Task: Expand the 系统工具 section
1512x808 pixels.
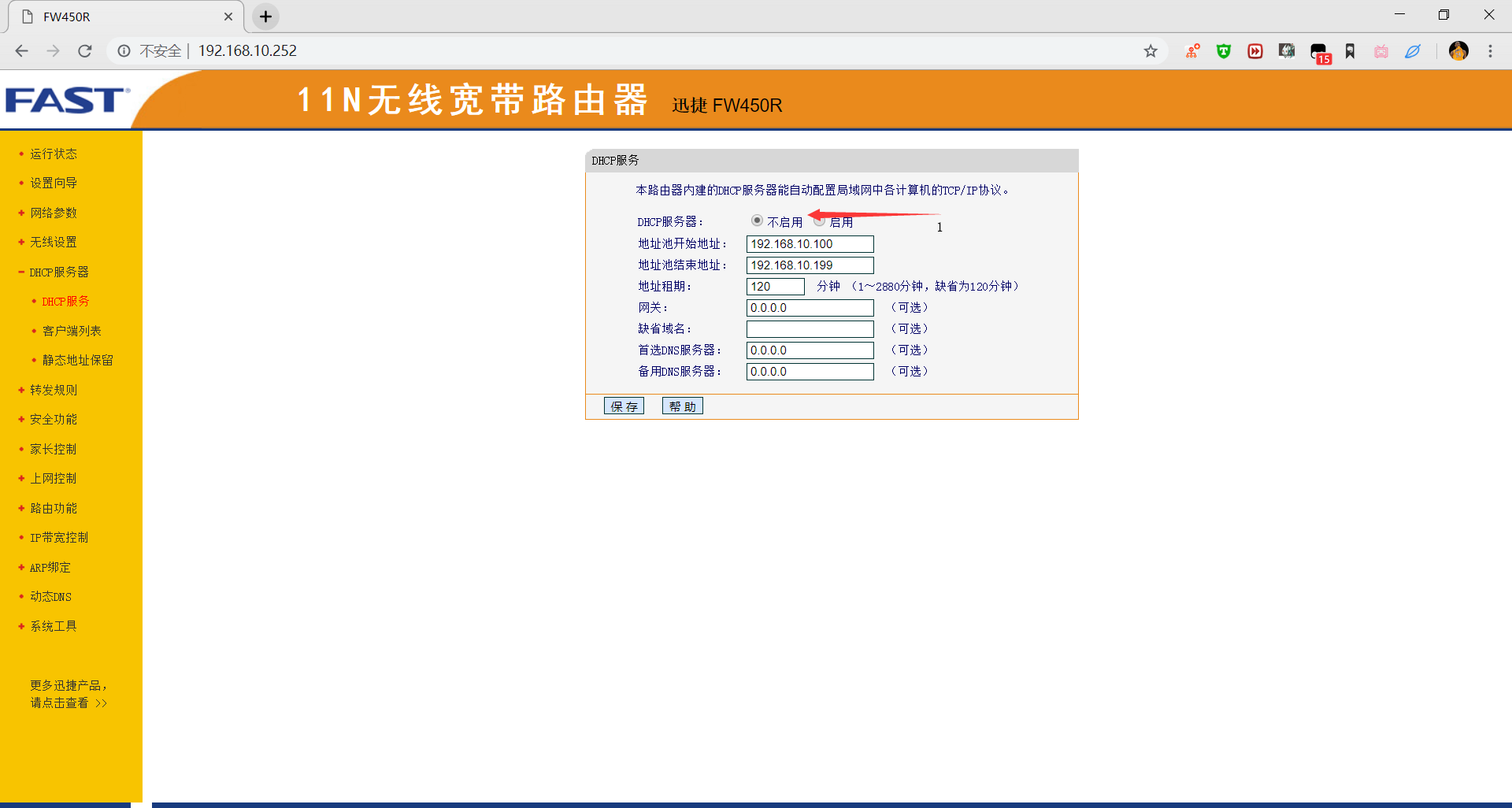Action: (53, 625)
